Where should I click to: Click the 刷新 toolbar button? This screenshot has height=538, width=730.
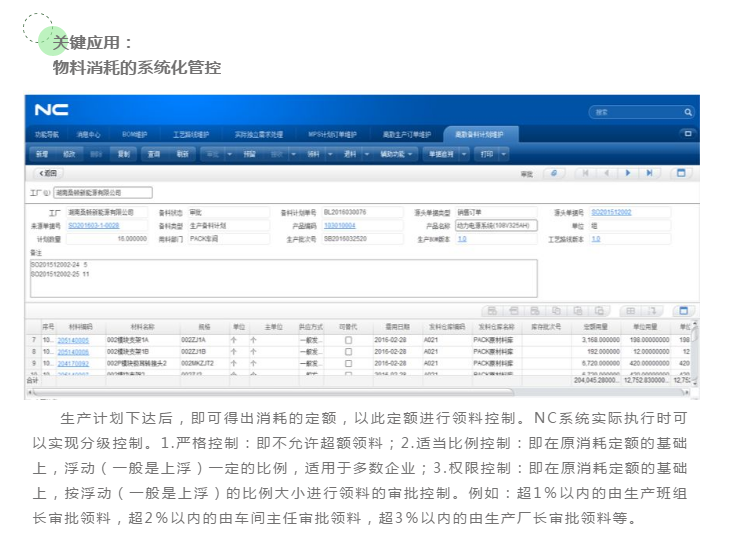point(182,154)
